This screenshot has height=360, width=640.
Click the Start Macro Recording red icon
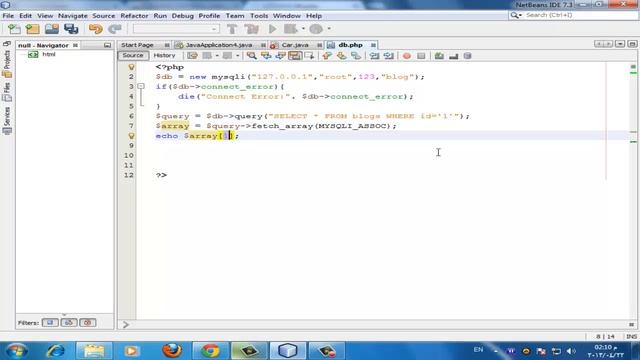tap(407, 56)
